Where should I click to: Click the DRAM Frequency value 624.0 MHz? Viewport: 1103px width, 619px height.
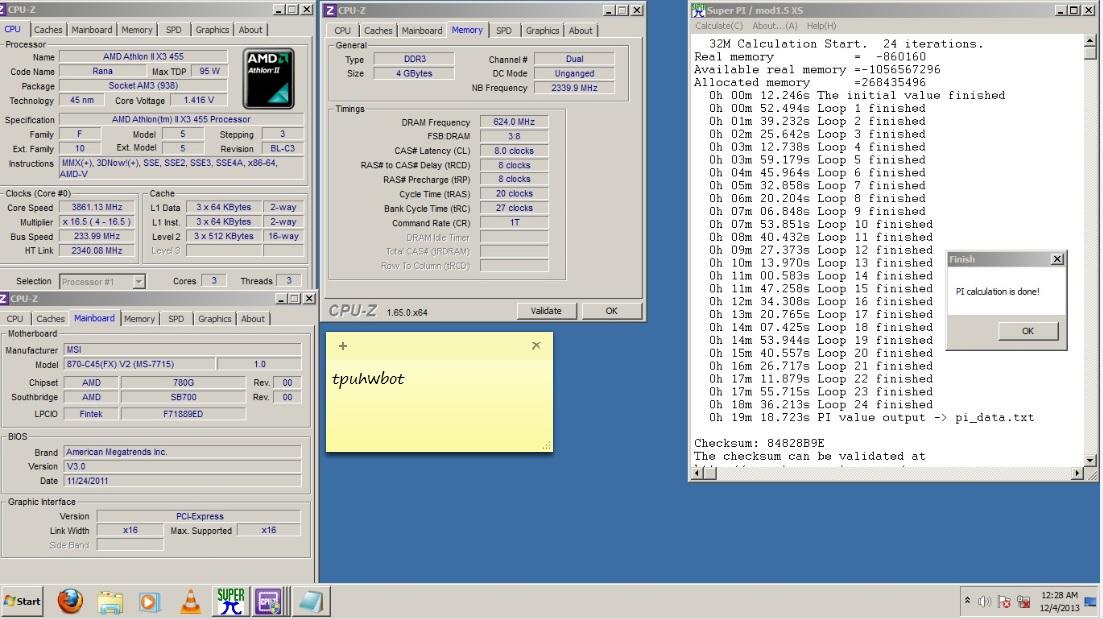(514, 122)
